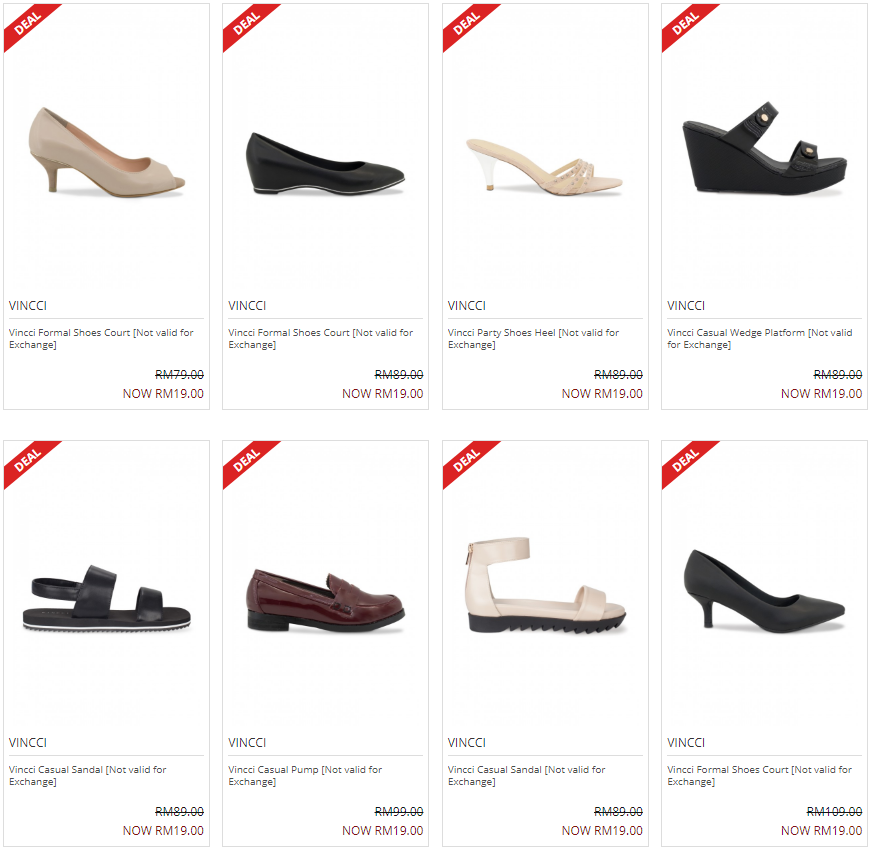
Task: View the black pointed kitten heel photo
Action: (765, 591)
